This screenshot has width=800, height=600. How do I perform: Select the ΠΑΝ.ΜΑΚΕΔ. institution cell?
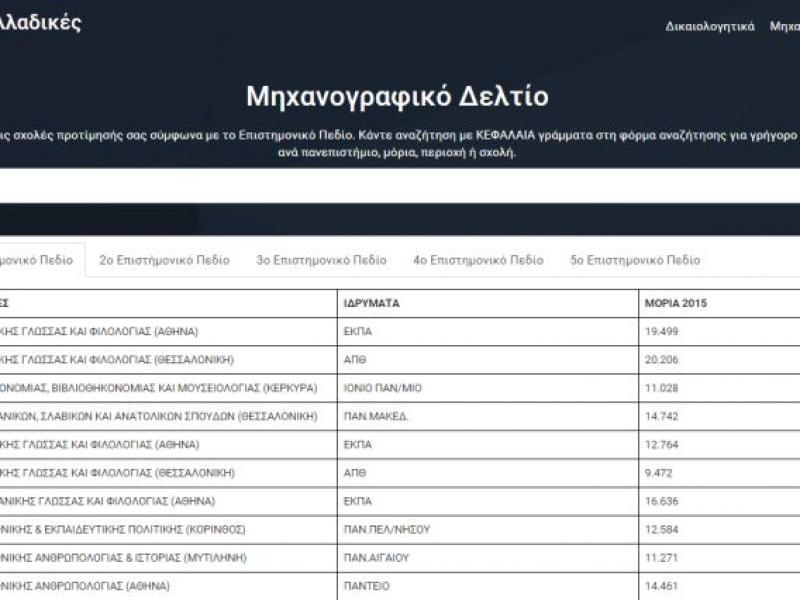376,415
